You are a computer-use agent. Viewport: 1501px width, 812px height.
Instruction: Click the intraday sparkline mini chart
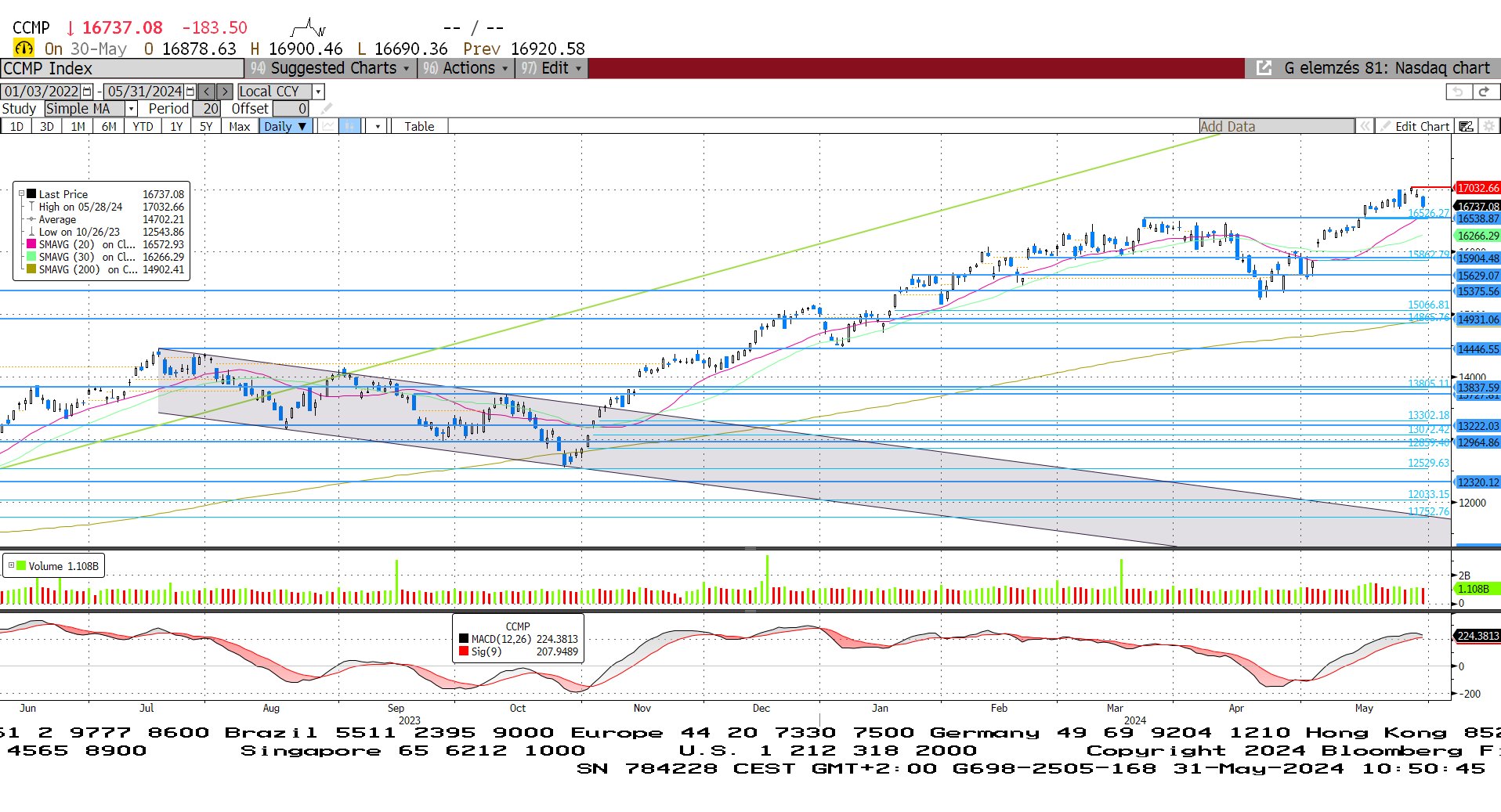tap(308, 28)
